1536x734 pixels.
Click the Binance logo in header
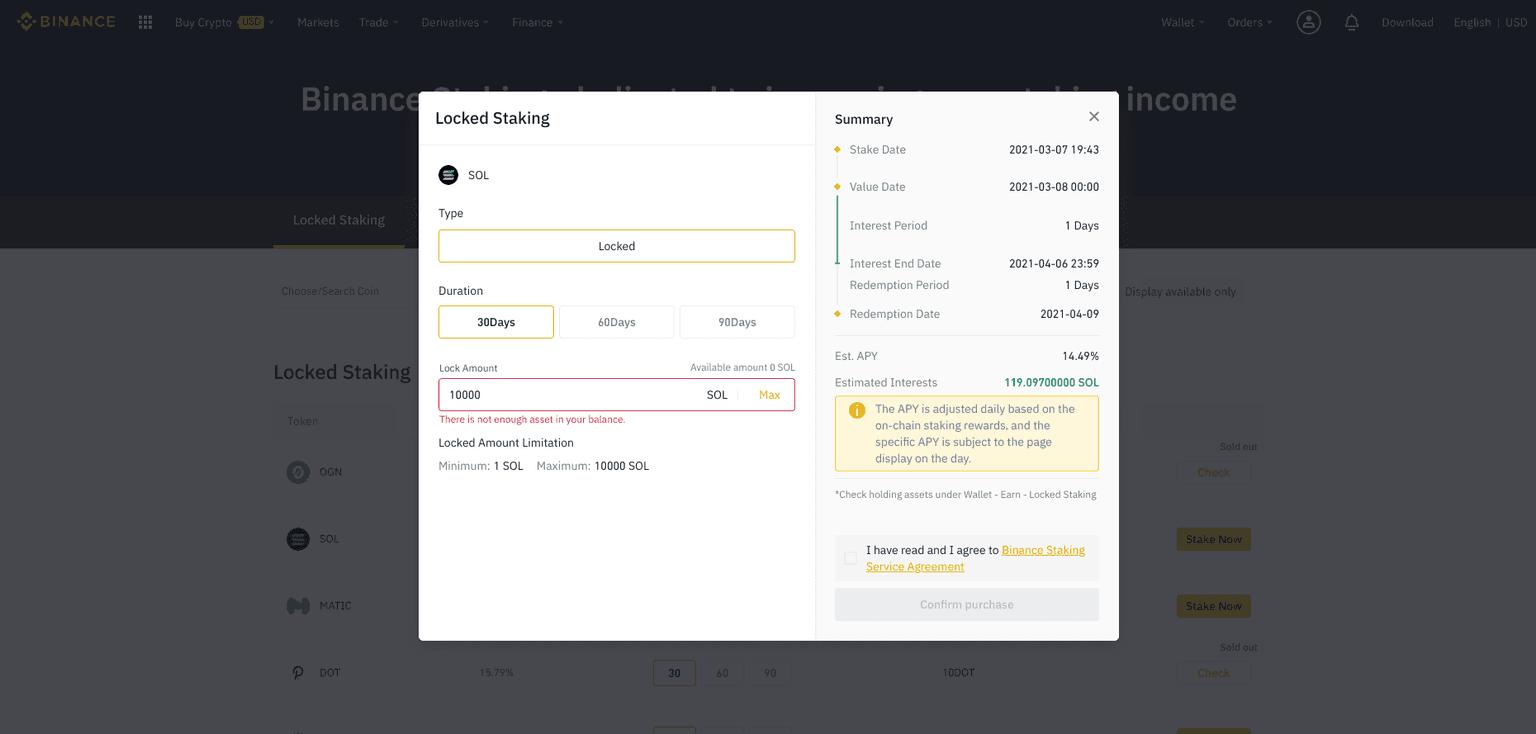click(66, 22)
